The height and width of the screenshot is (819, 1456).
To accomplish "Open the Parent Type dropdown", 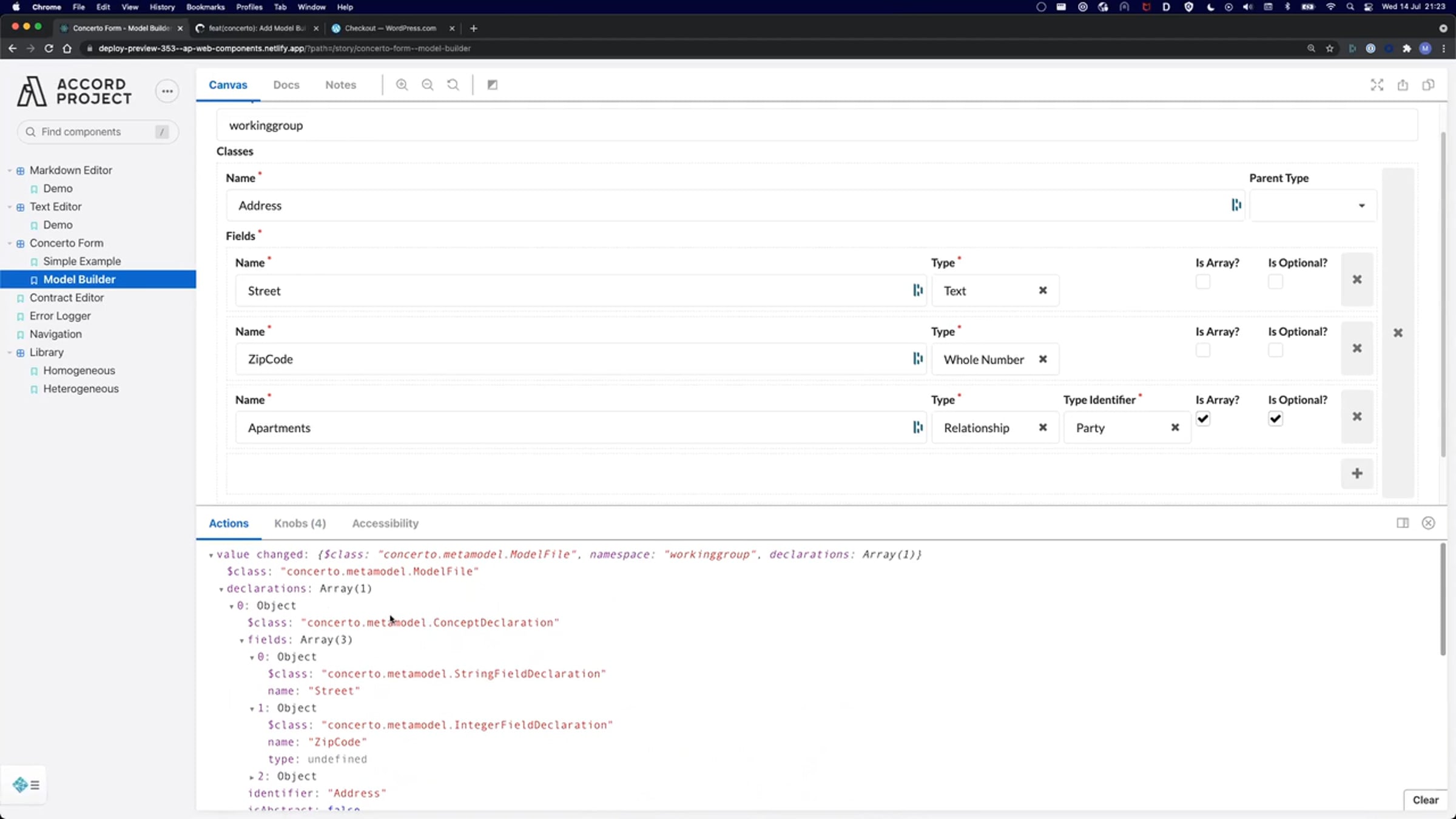I will point(1312,206).
